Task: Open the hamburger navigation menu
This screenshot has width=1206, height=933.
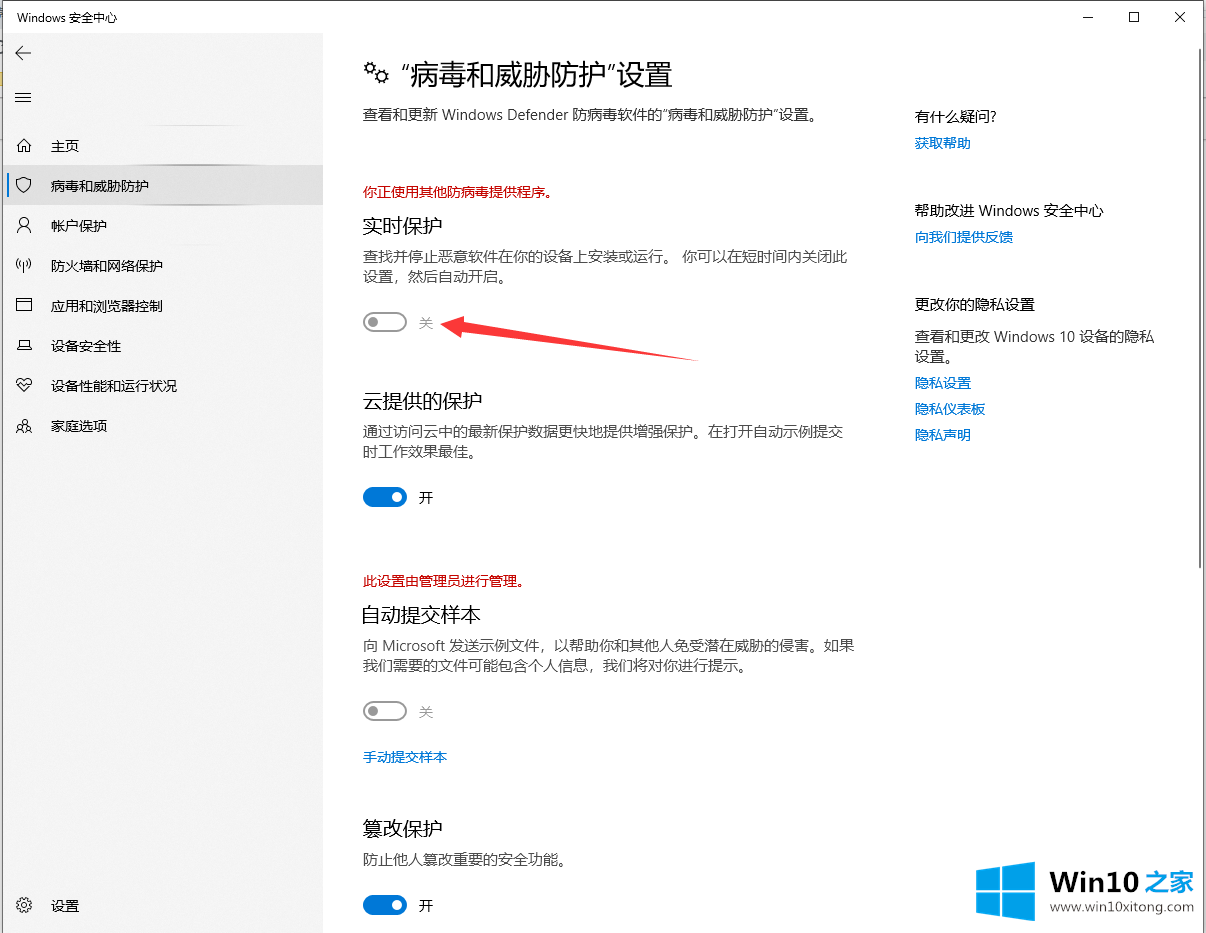Action: (23, 97)
